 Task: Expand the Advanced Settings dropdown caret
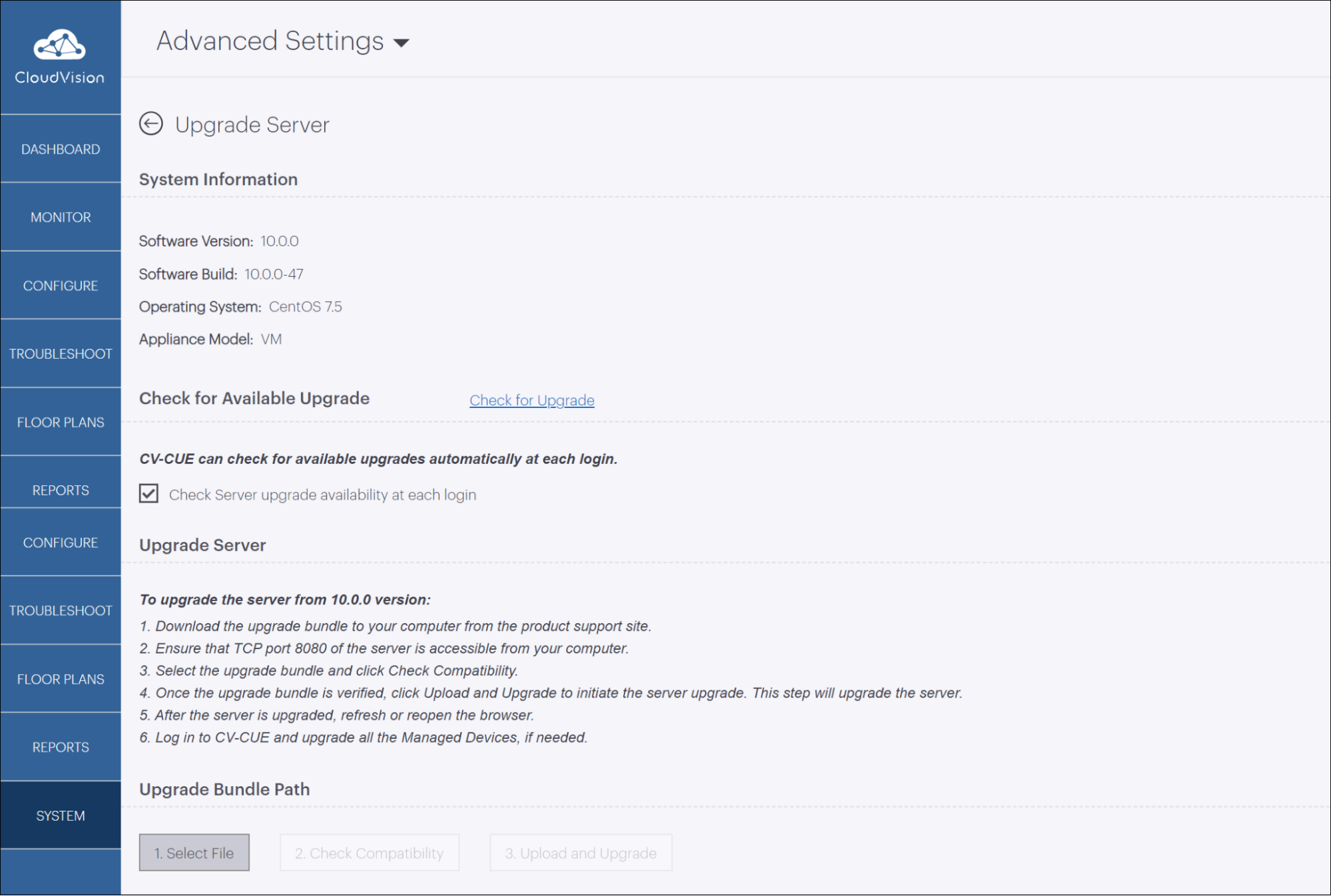[x=401, y=43]
